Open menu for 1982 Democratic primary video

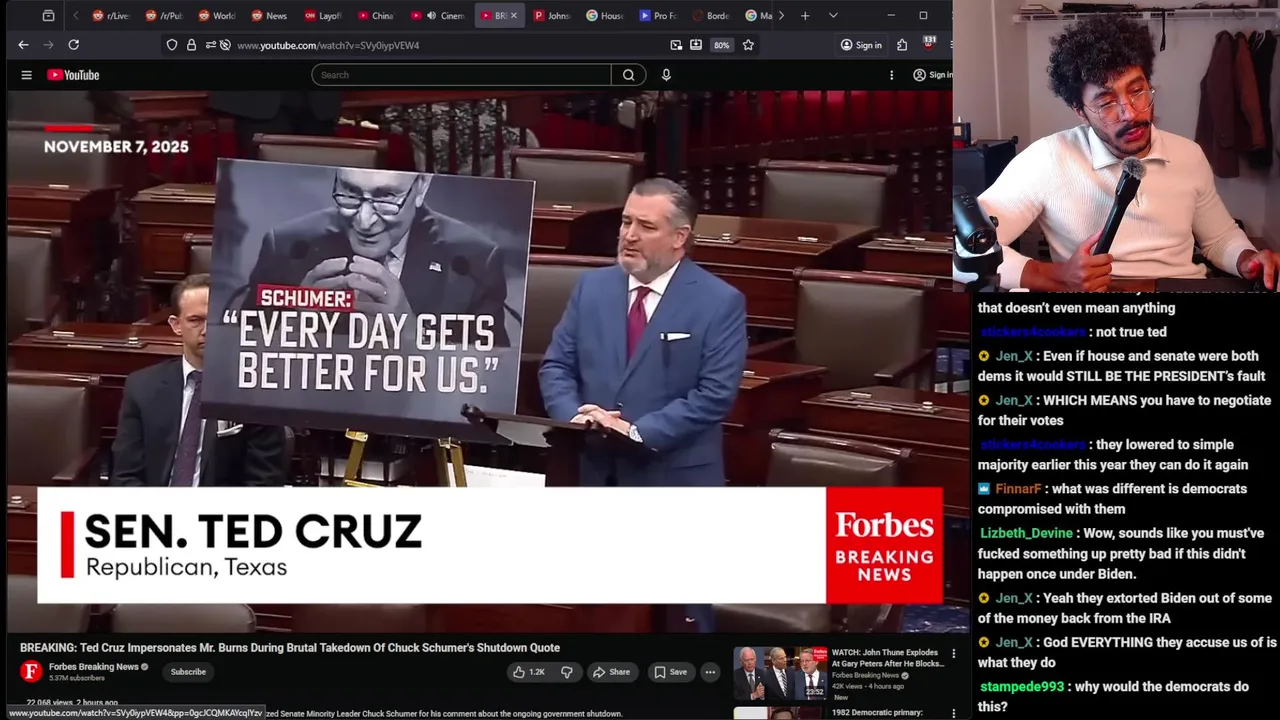click(x=953, y=713)
